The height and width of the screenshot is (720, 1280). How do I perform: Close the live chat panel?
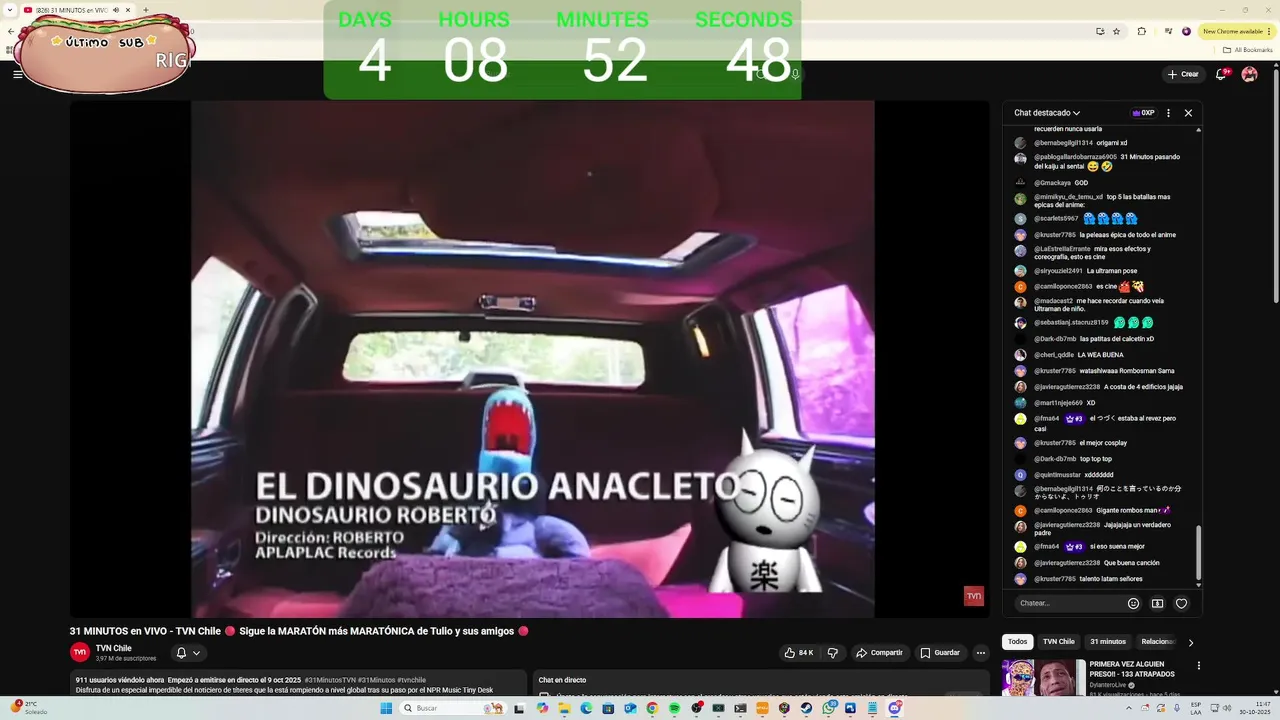1188,113
